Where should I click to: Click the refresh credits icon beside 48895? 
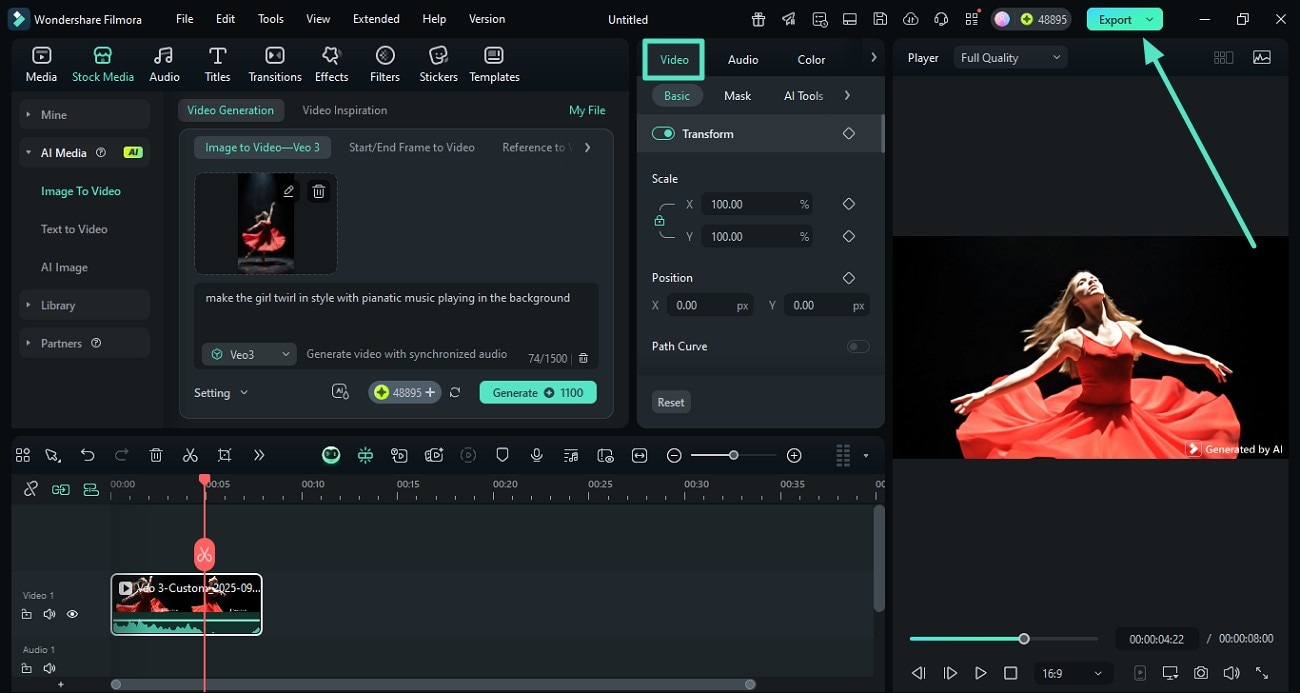(x=455, y=393)
